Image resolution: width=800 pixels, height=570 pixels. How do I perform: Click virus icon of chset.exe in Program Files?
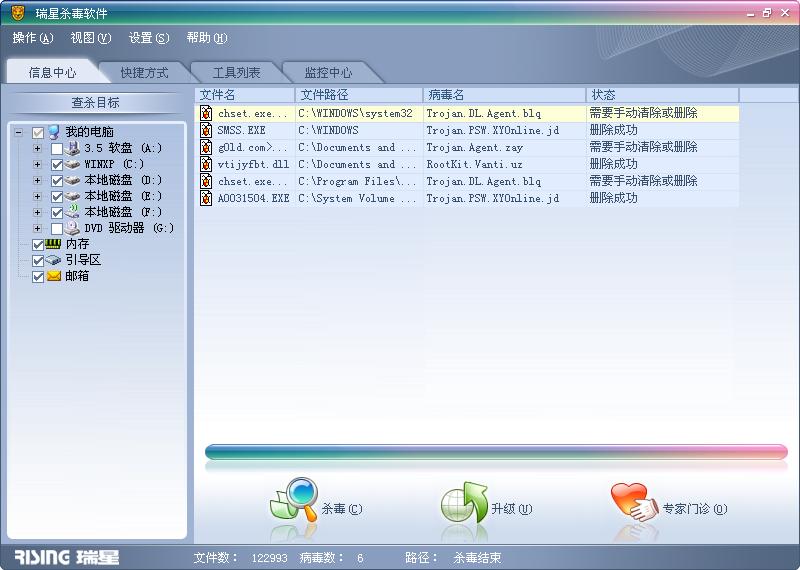206,181
